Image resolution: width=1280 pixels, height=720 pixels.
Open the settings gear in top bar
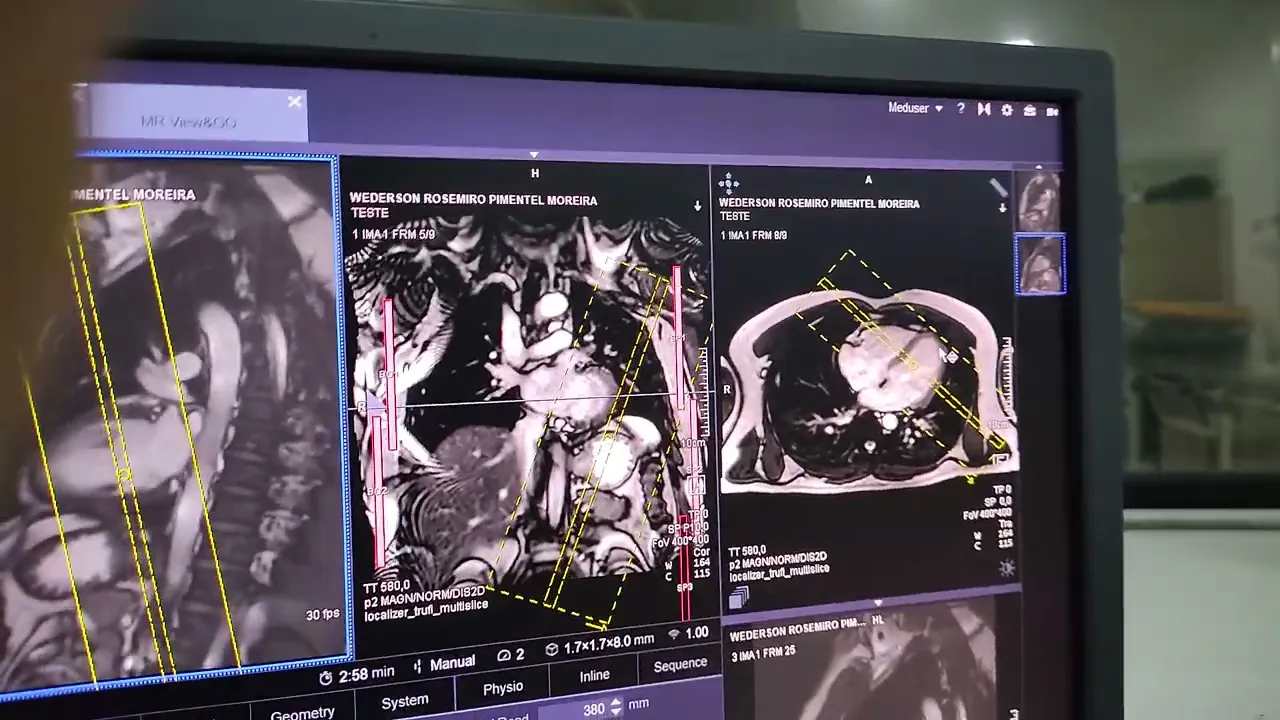coord(1007,110)
